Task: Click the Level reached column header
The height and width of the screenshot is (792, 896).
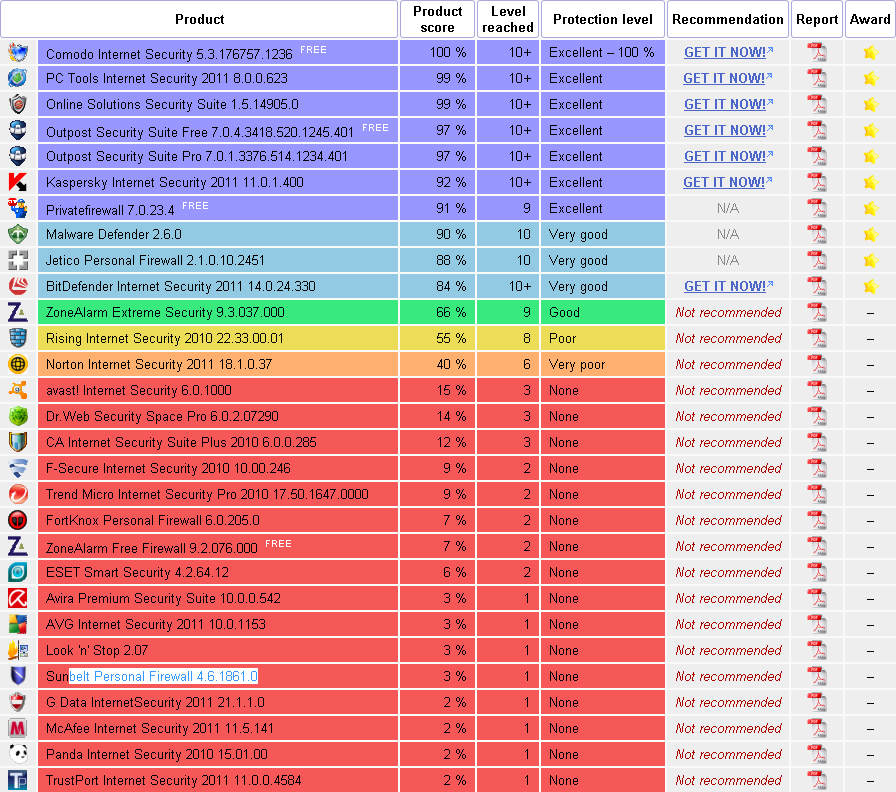Action: point(507,19)
